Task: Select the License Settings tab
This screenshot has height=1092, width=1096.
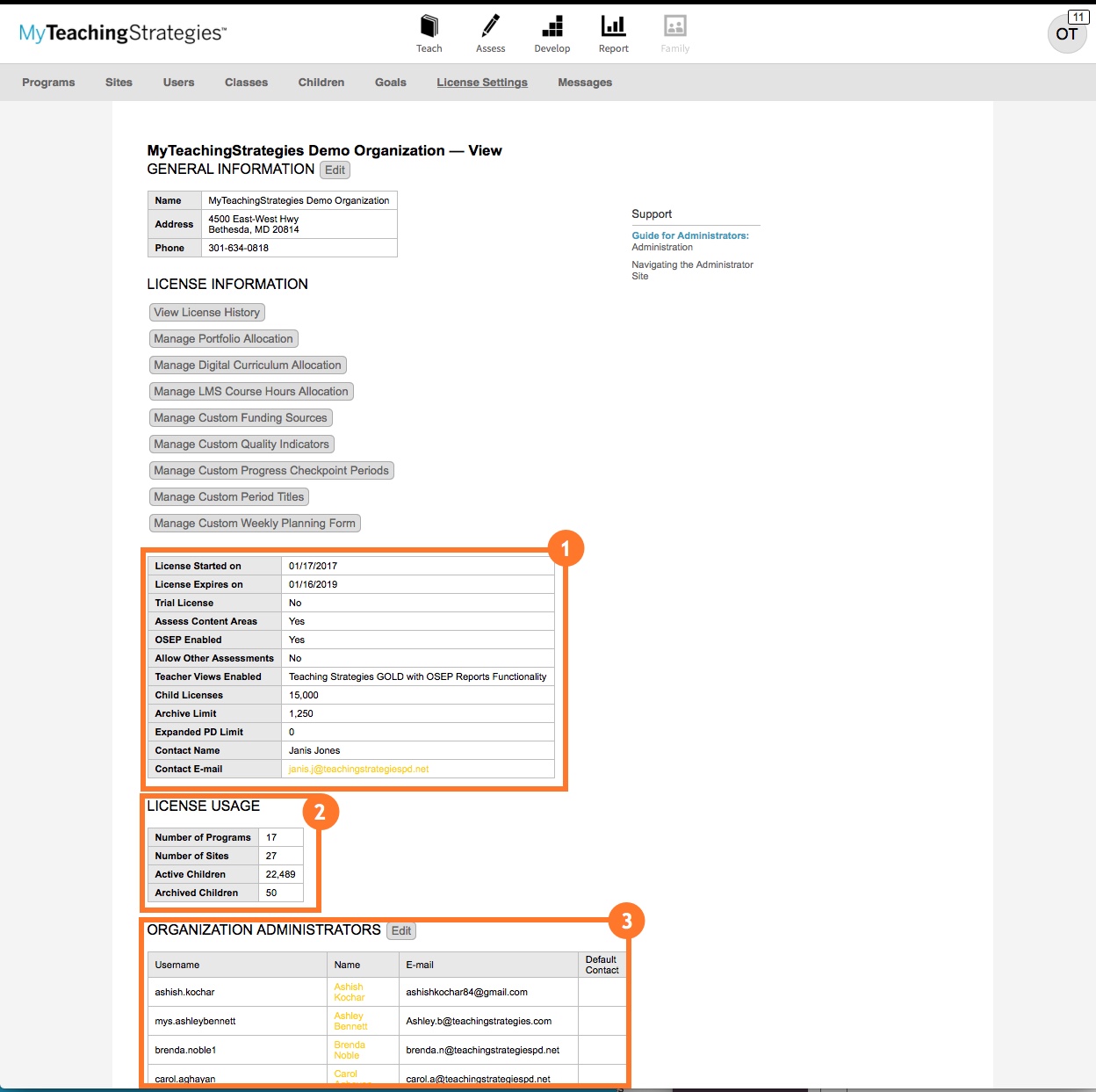Action: coord(482,83)
